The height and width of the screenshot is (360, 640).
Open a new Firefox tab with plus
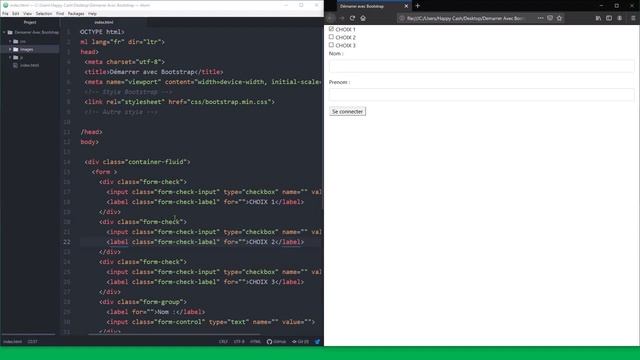[418, 6]
